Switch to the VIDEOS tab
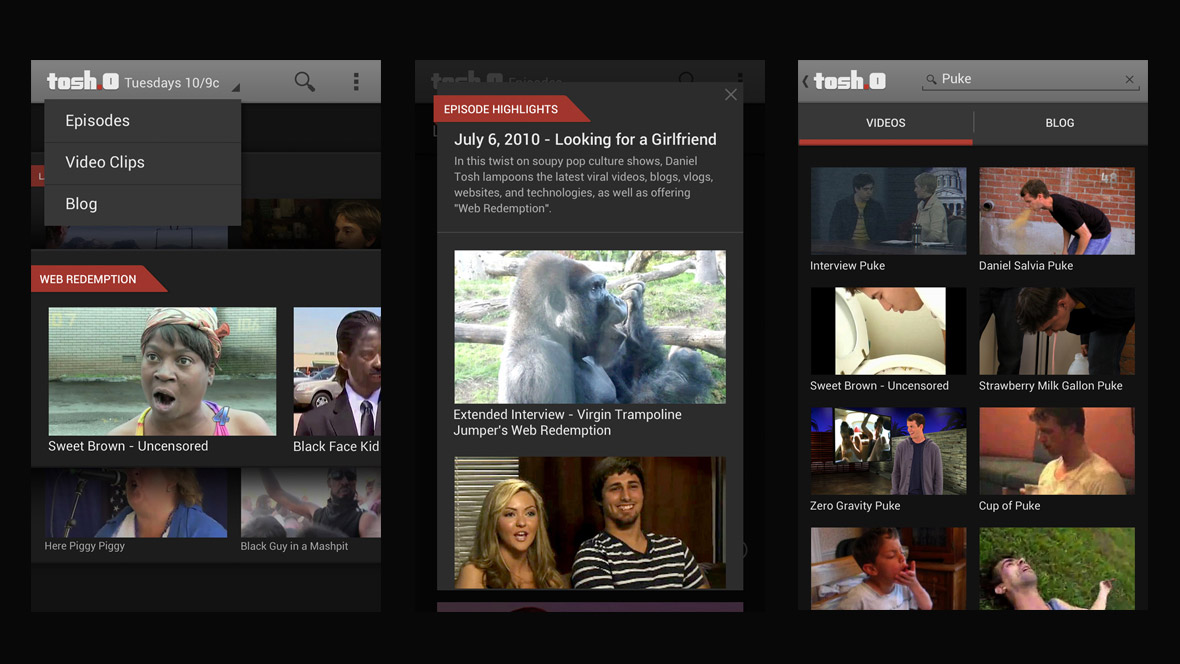This screenshot has height=664, width=1180. [885, 123]
